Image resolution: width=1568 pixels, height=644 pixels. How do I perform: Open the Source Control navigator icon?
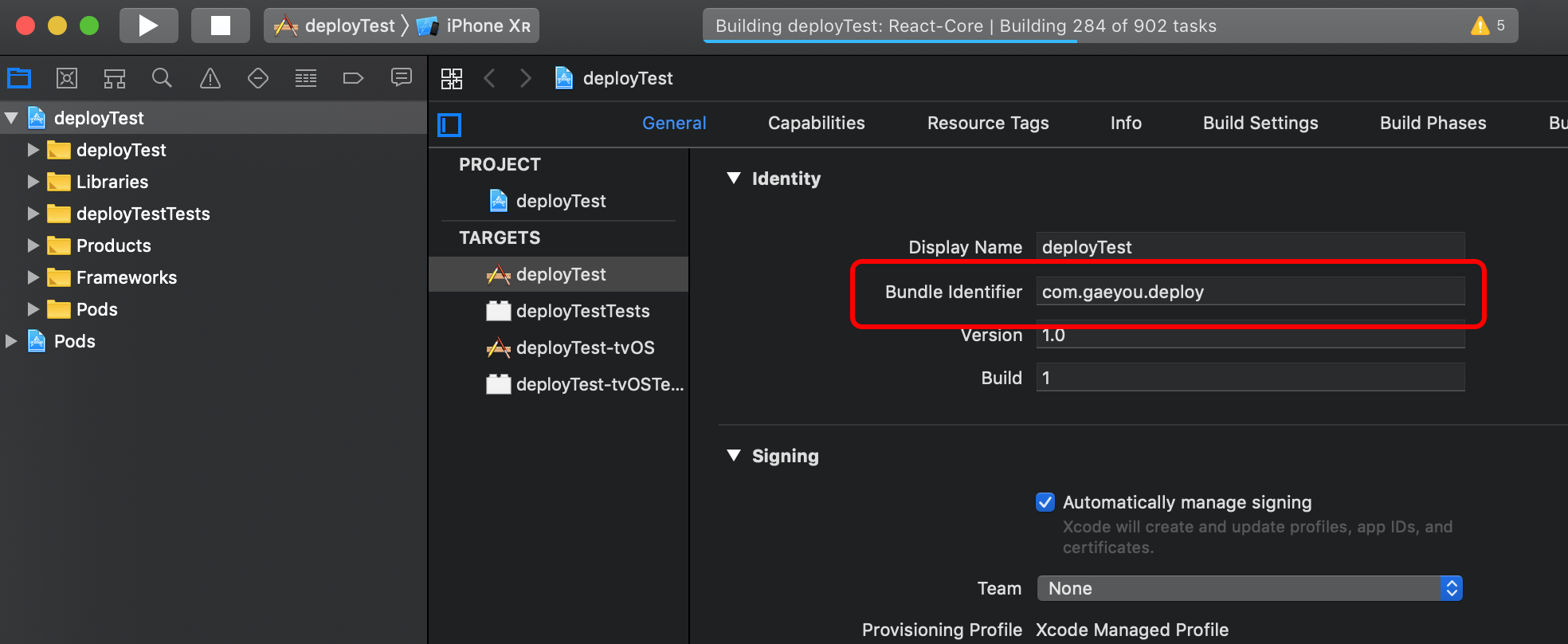tap(67, 78)
